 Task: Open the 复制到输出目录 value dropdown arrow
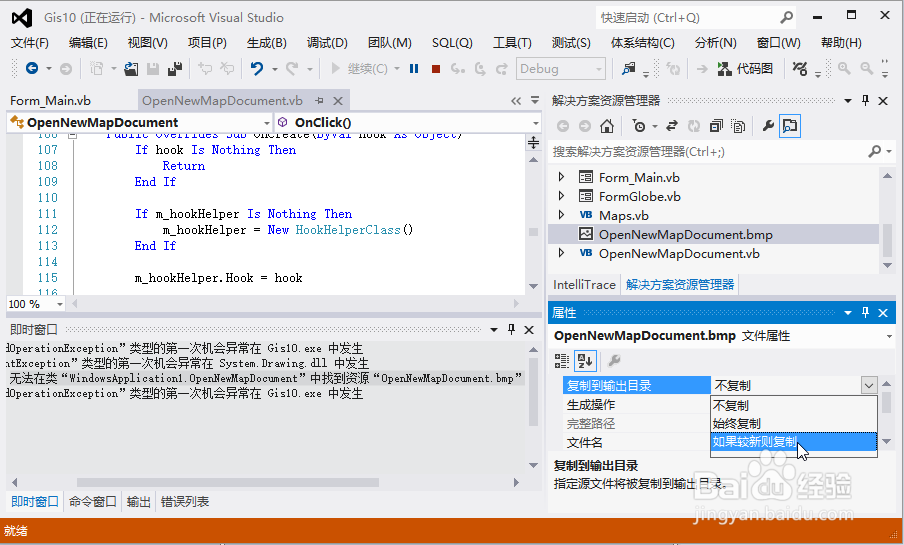pos(869,385)
